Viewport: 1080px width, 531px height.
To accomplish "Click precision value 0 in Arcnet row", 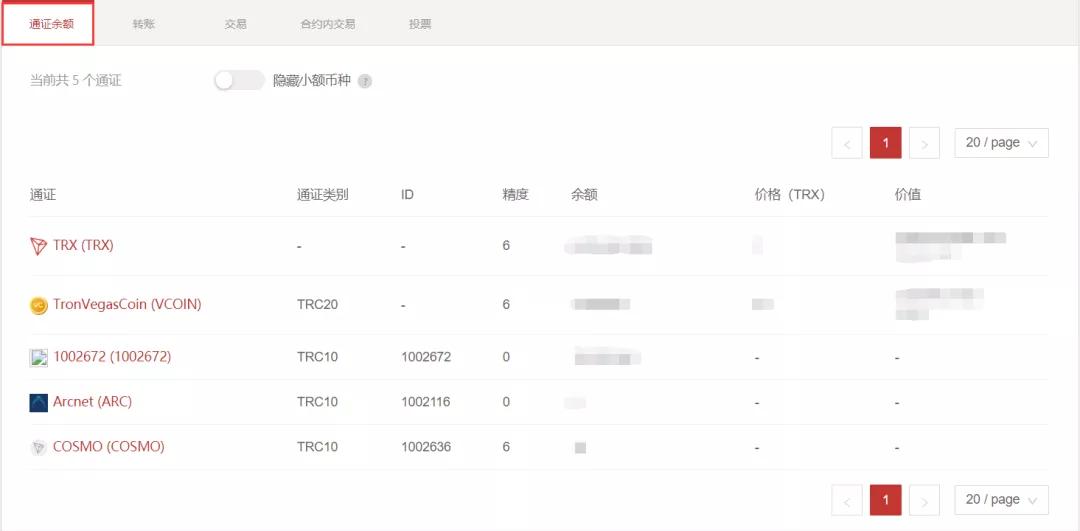I will 506,402.
